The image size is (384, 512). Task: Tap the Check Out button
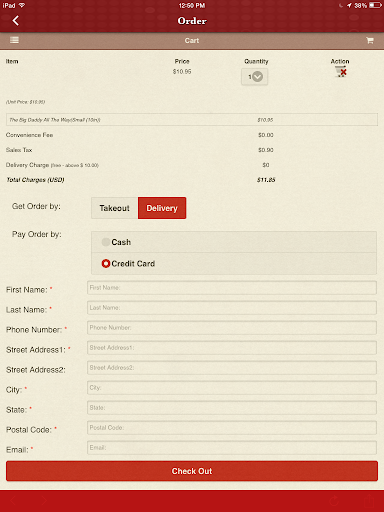click(192, 471)
